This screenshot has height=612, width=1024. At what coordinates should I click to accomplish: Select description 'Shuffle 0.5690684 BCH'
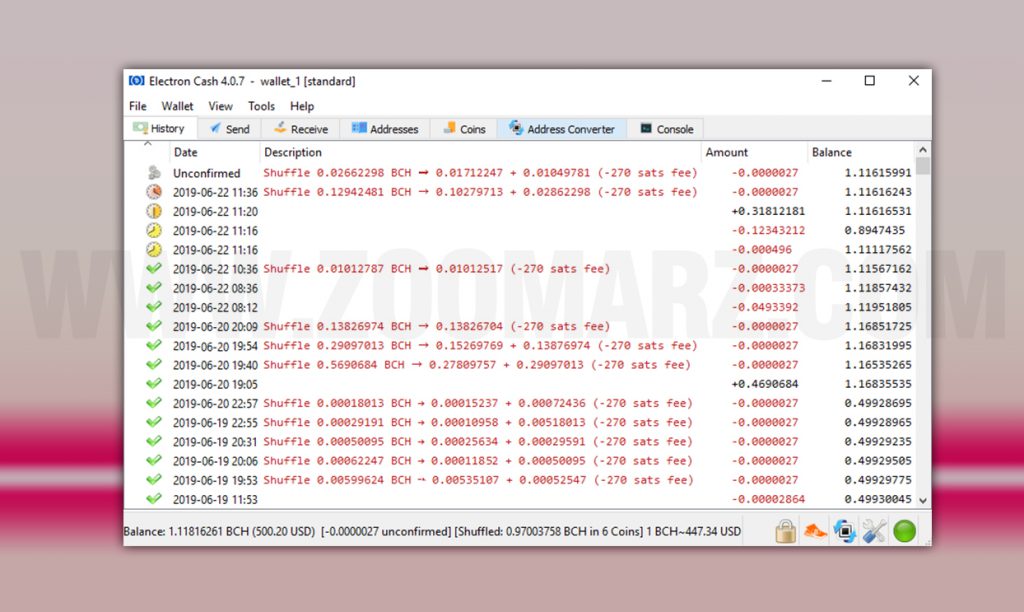477,364
